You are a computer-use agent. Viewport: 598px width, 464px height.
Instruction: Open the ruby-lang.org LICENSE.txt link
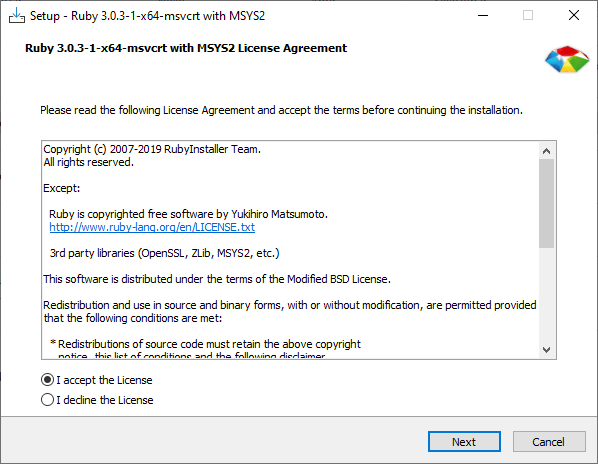click(x=152, y=227)
